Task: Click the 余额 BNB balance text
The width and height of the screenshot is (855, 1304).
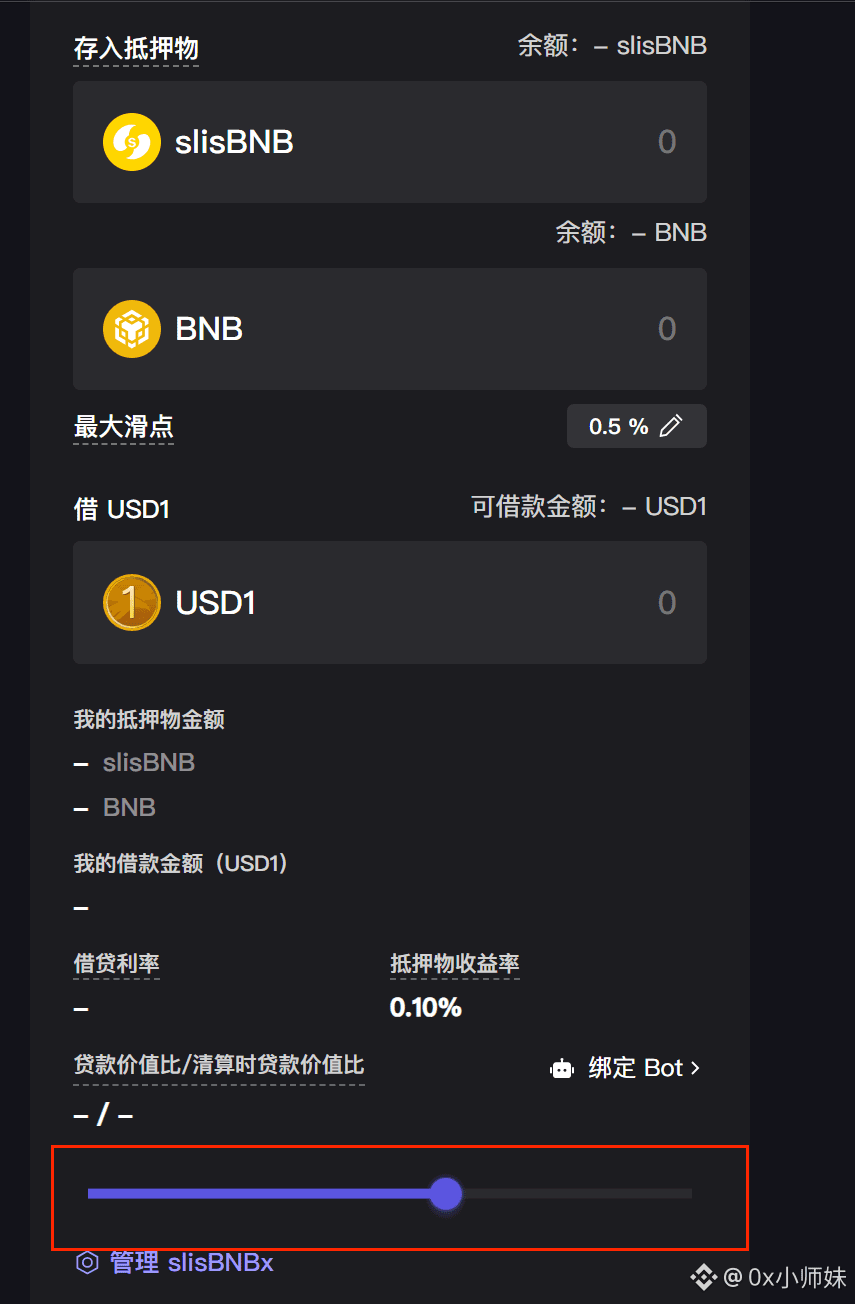Action: point(631,233)
